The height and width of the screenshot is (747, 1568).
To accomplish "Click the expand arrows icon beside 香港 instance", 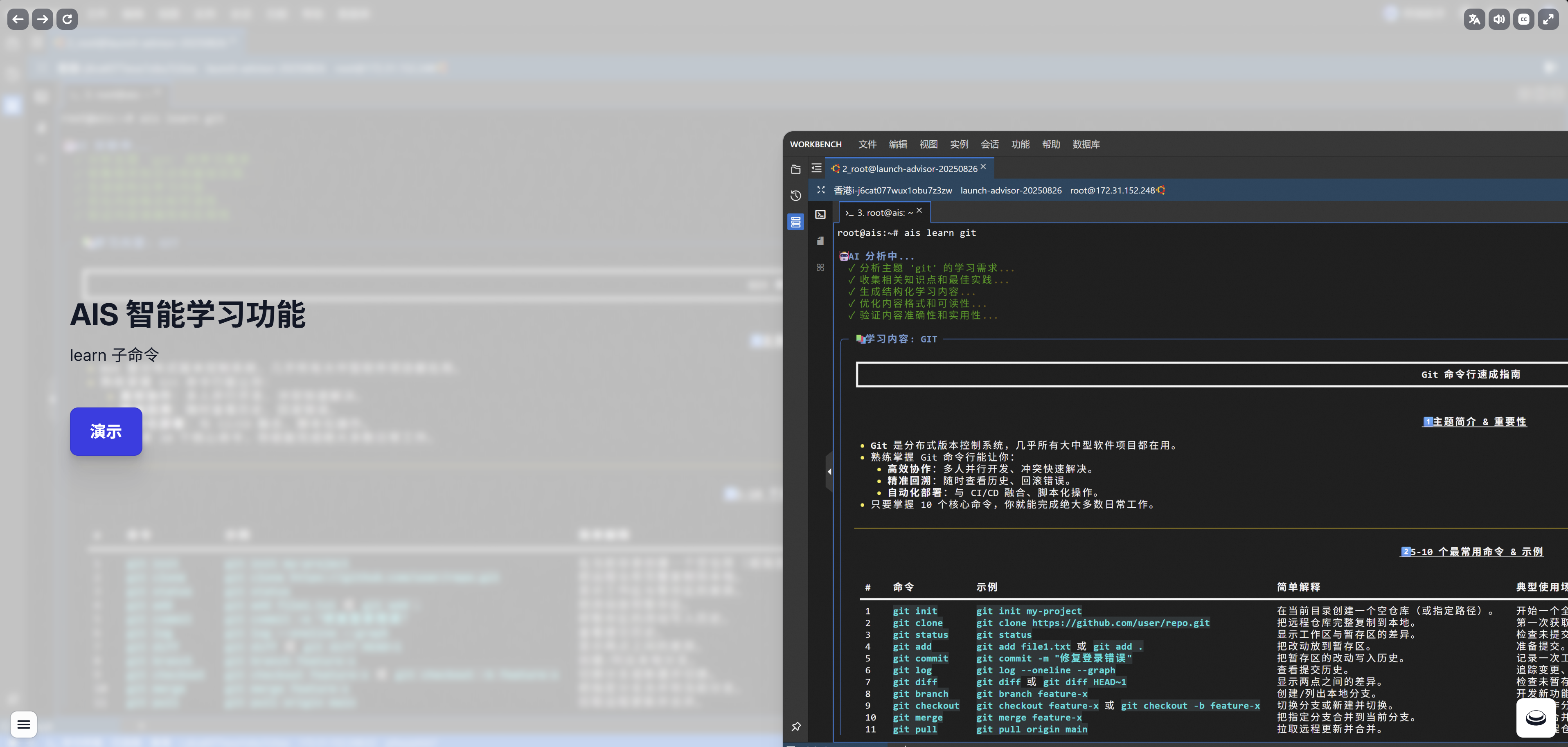I will coord(820,190).
